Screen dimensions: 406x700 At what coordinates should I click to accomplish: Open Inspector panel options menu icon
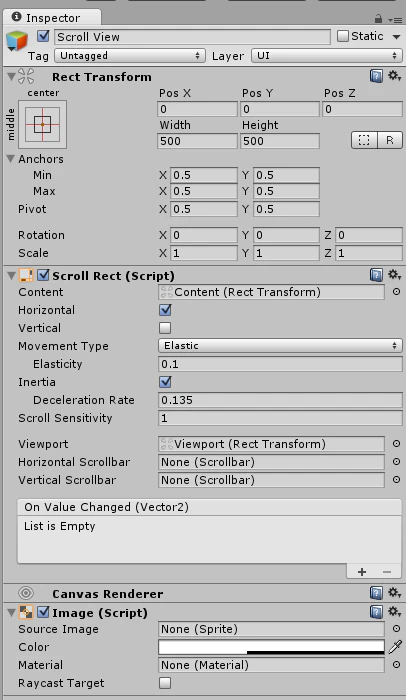click(x=395, y=19)
